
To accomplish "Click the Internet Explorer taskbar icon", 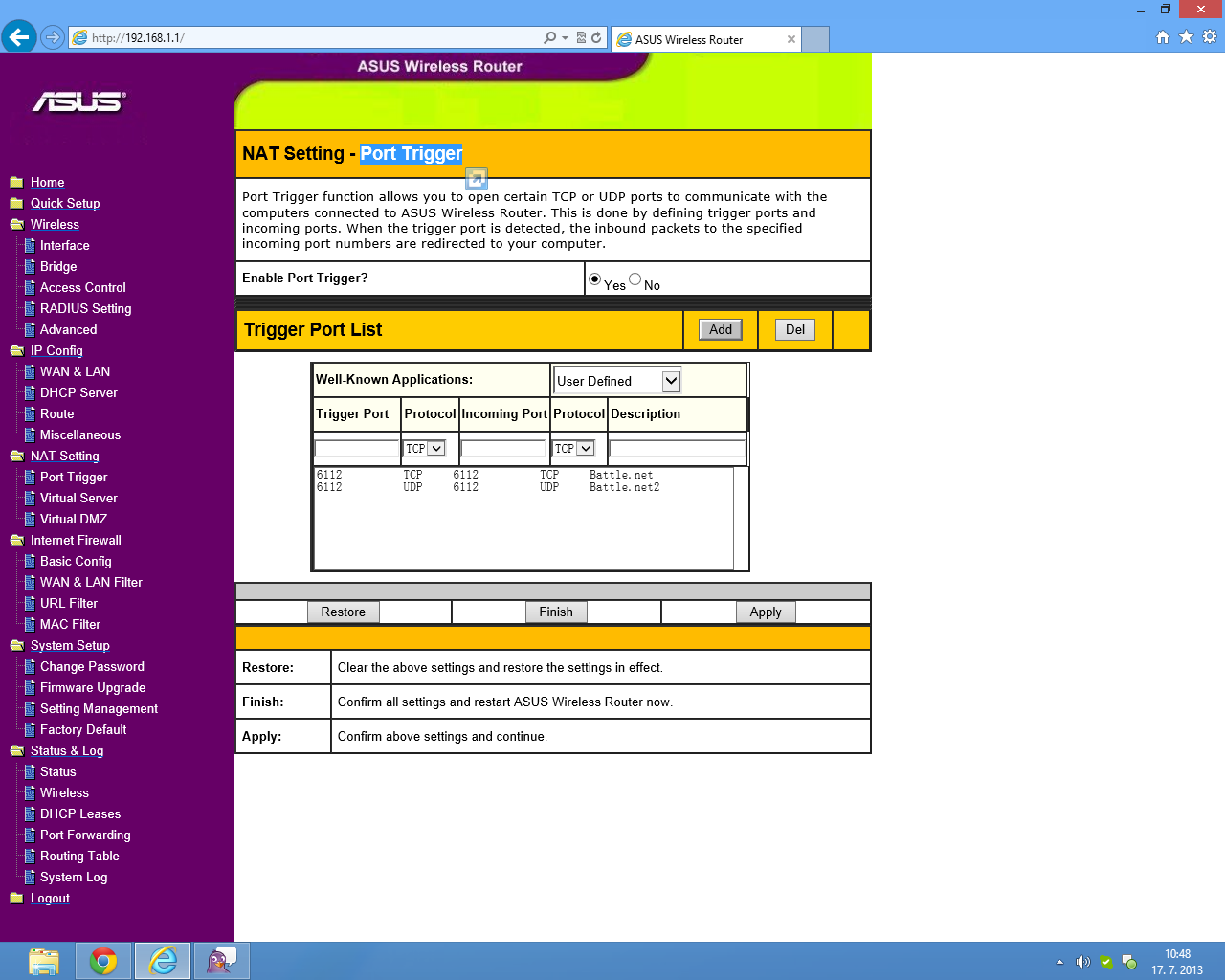I will 163,961.
